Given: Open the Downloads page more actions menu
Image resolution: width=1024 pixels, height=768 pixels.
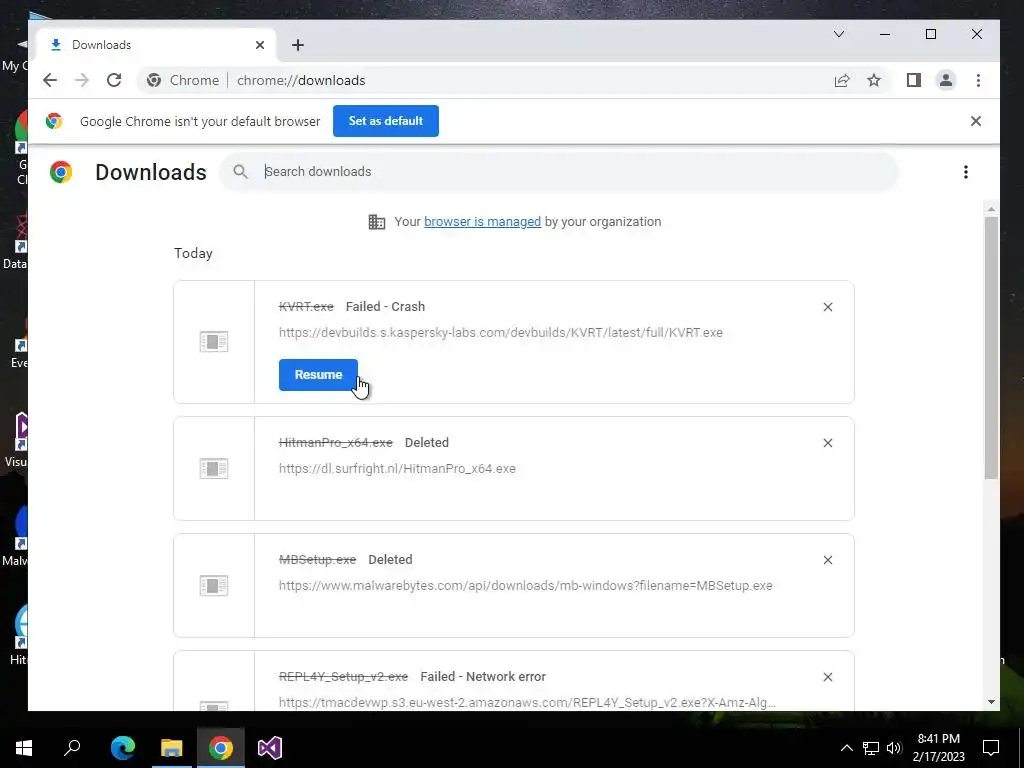Looking at the screenshot, I should click(x=965, y=172).
